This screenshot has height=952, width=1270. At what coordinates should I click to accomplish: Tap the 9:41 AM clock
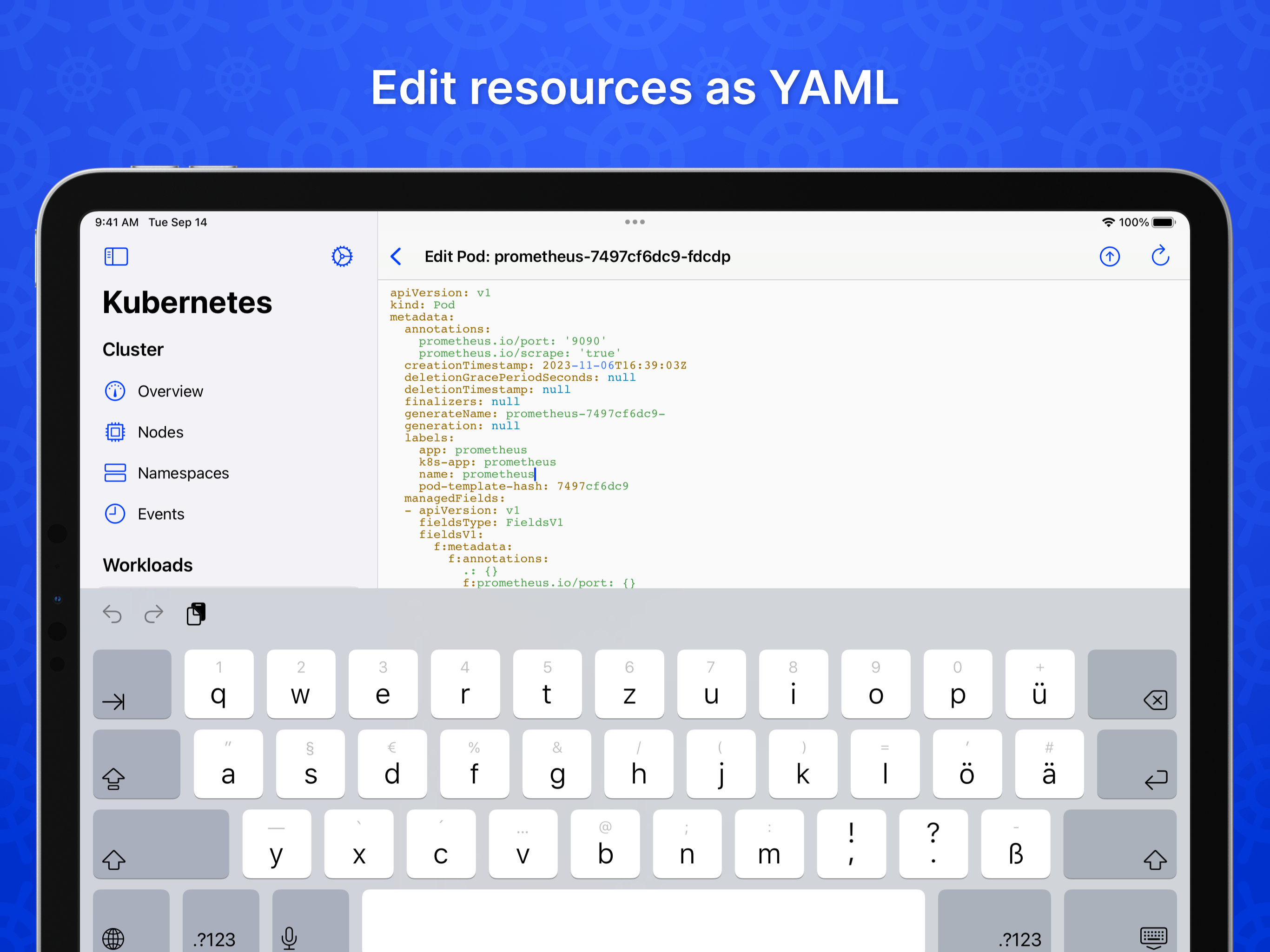tap(117, 222)
